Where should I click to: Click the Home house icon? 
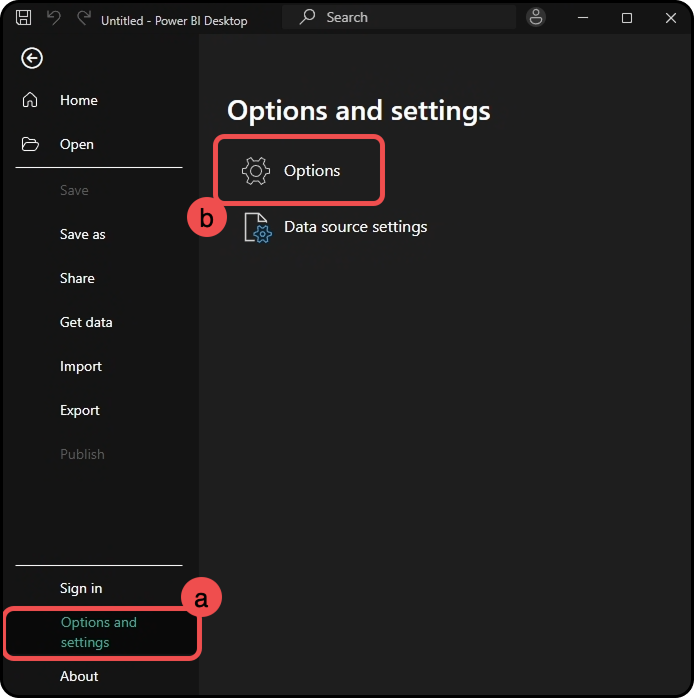tap(30, 100)
